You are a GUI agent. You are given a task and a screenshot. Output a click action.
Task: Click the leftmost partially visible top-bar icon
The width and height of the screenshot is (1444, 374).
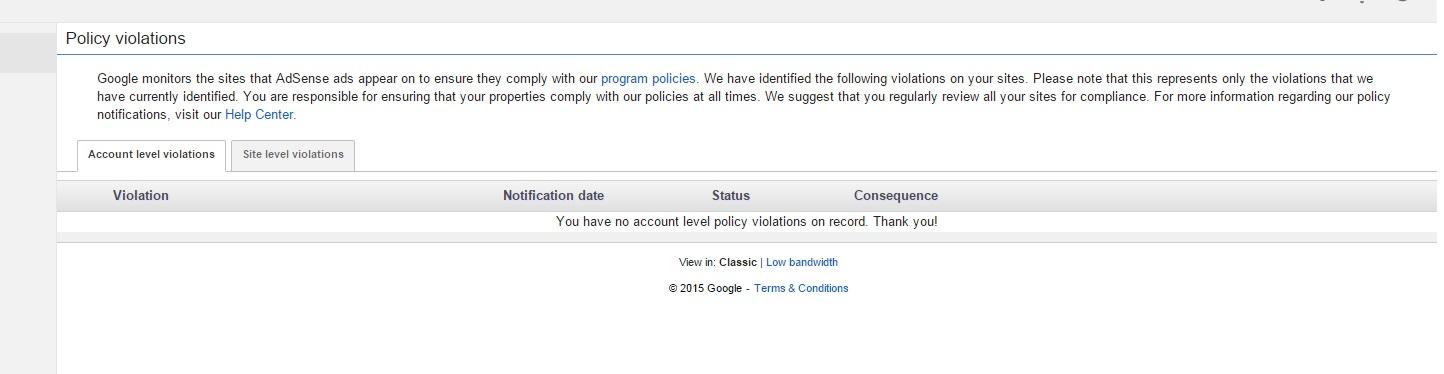tap(1321, 2)
